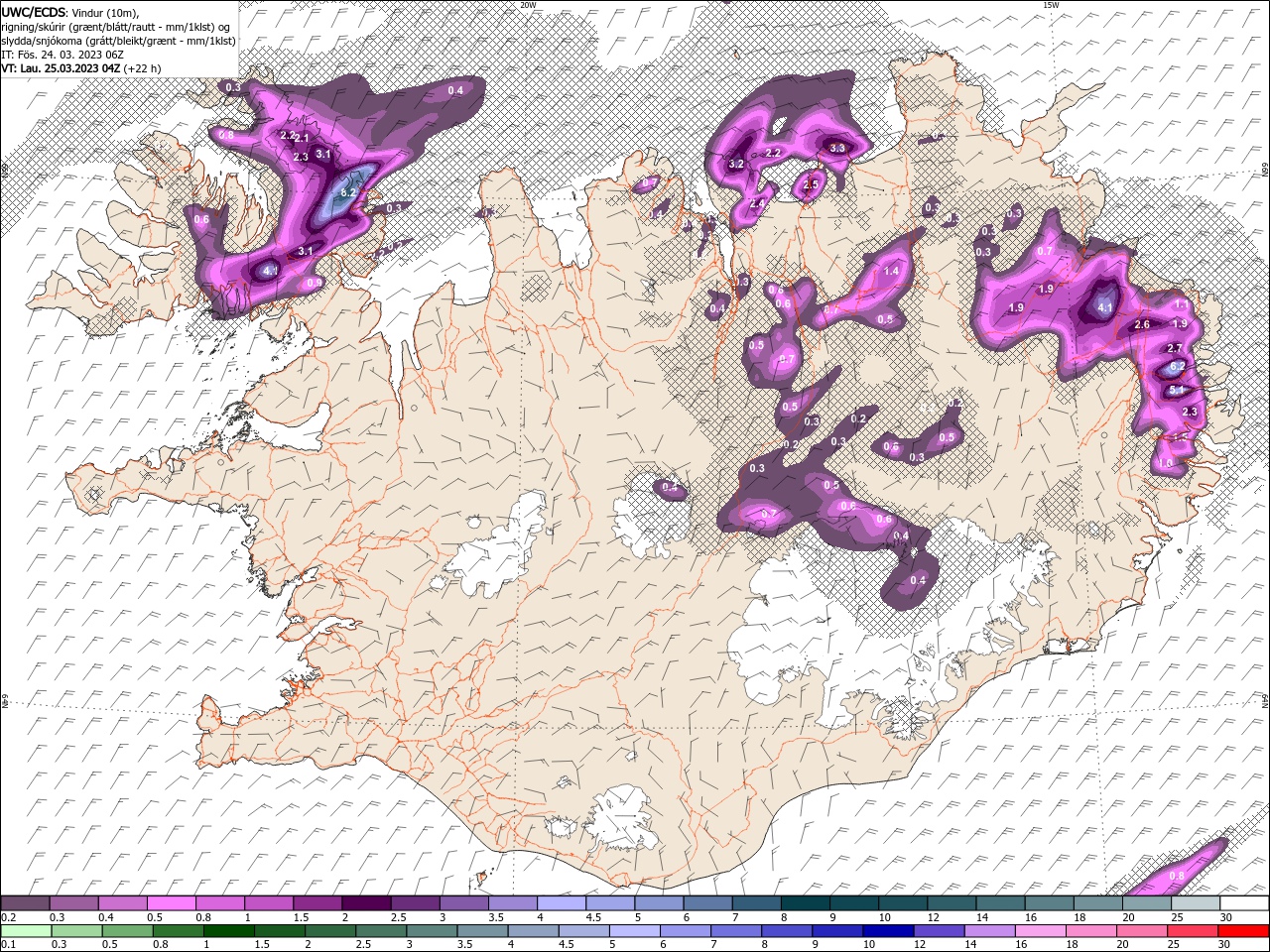Select the pale gray snow swatch at 25
Viewport: 1270px width, 952px height.
1195,903
